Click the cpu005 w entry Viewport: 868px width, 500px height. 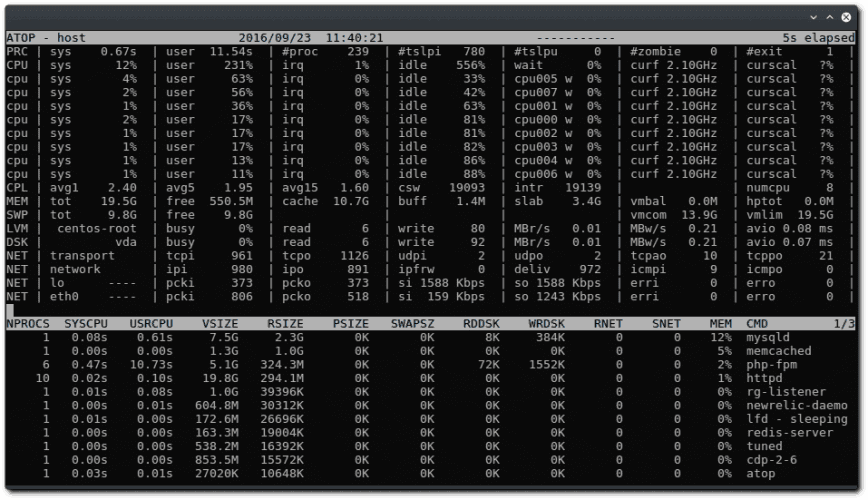542,79
